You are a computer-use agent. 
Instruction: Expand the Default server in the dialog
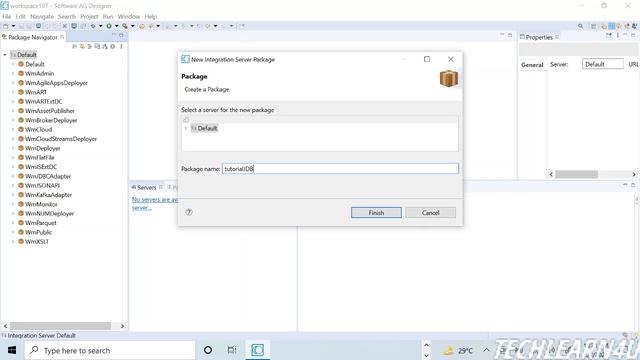click(186, 128)
